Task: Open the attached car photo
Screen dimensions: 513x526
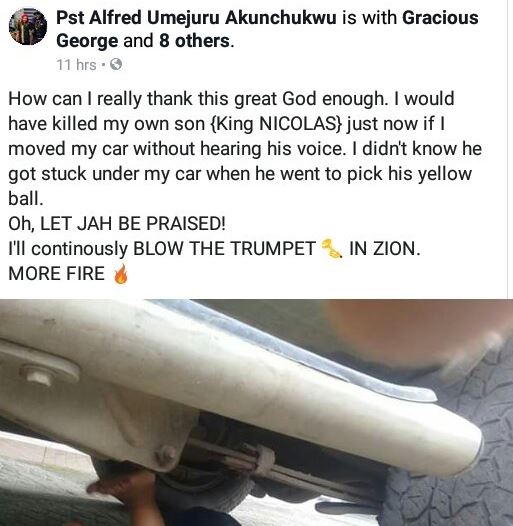Action: point(256,413)
